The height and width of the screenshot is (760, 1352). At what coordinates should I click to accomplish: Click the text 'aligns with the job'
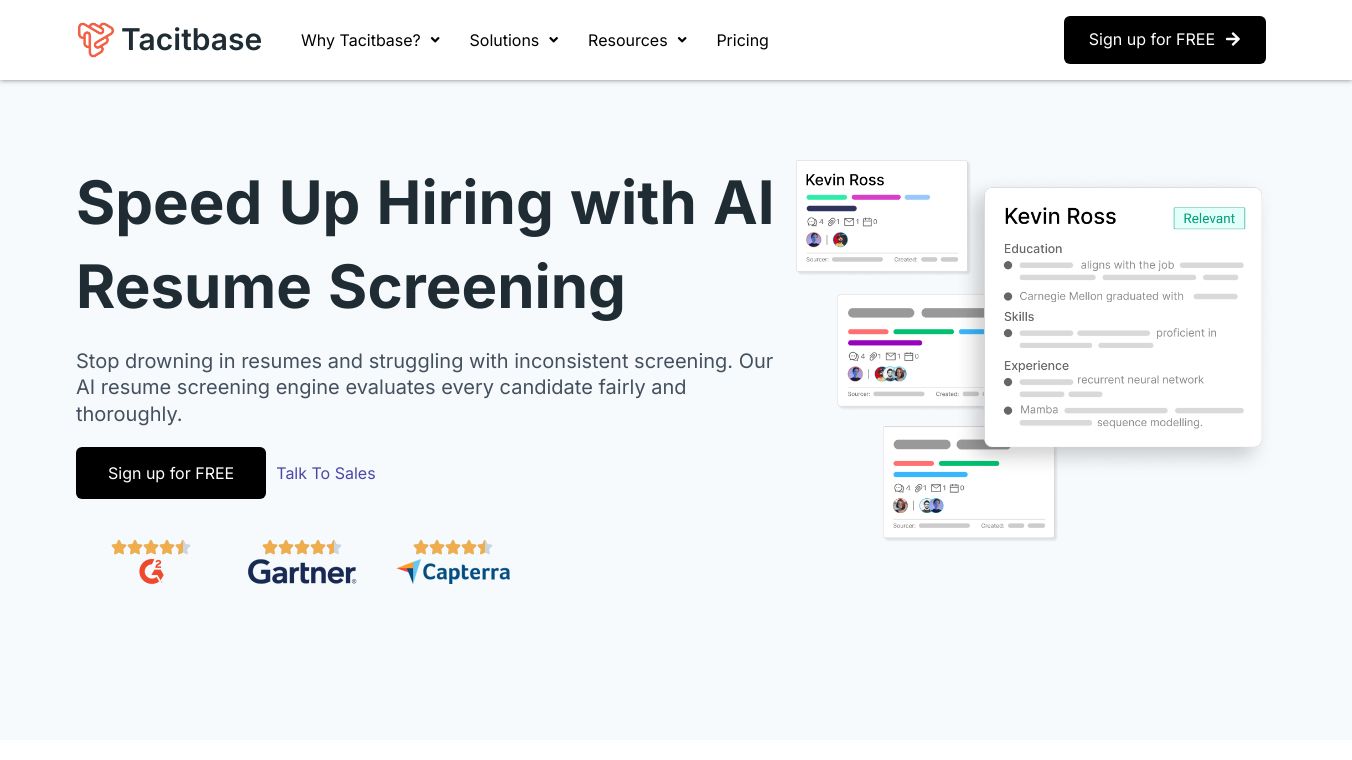click(1127, 265)
